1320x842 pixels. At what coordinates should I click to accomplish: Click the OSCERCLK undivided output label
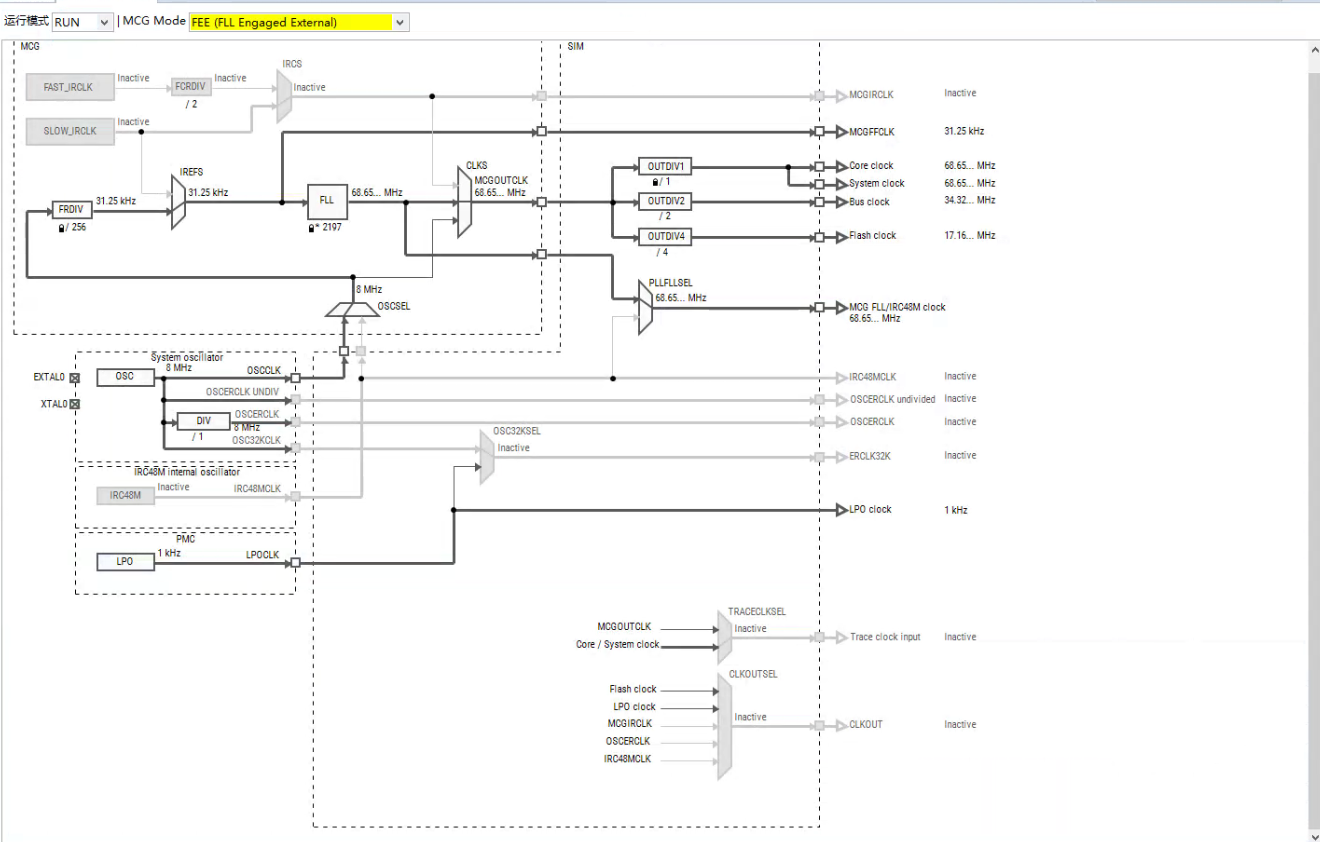[x=892, y=400]
